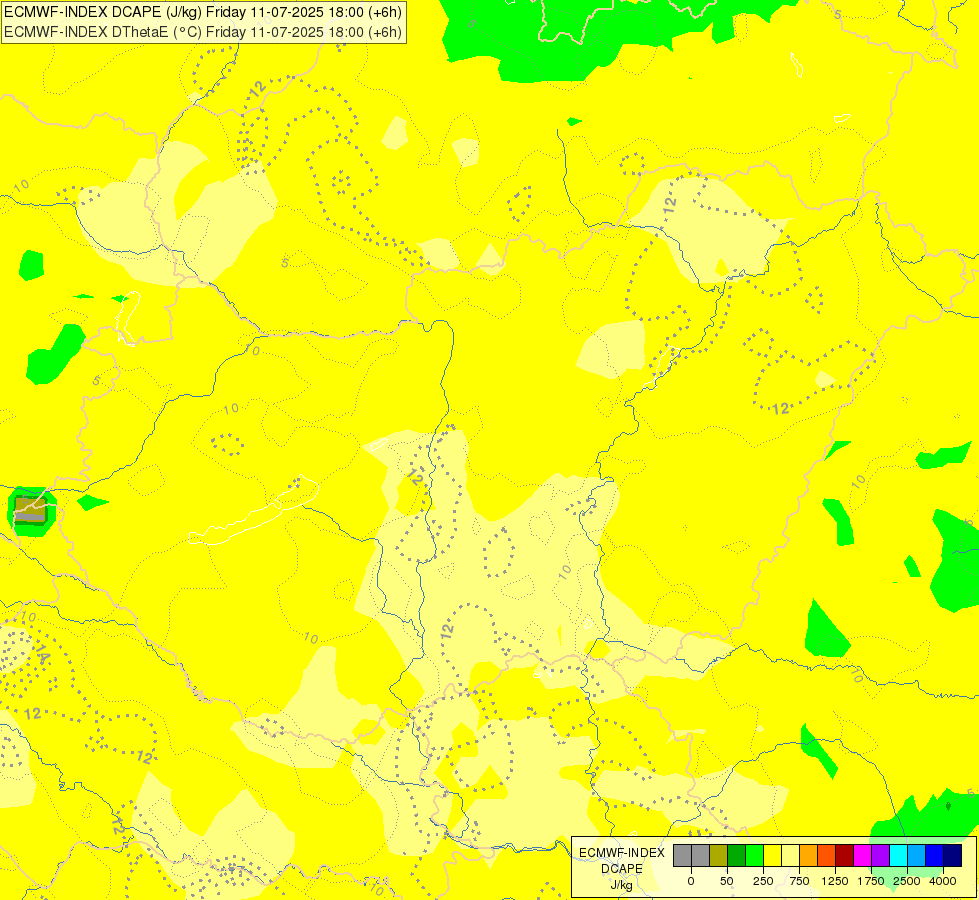Click the bright green legend swatch

click(754, 855)
